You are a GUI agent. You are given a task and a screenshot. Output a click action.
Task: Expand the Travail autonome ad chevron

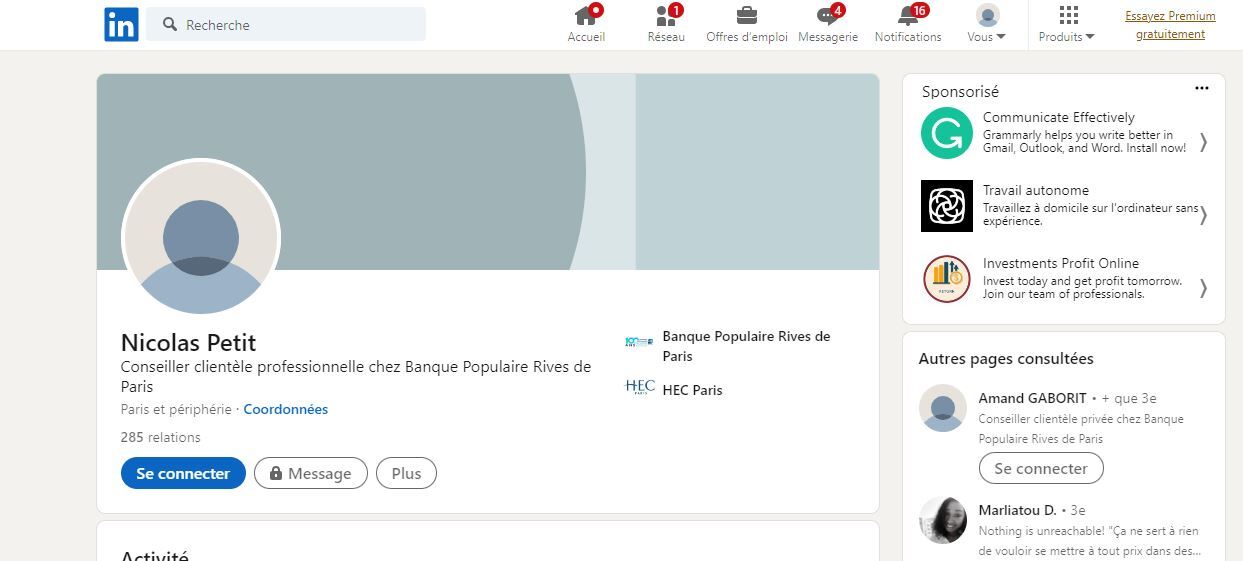1203,215
